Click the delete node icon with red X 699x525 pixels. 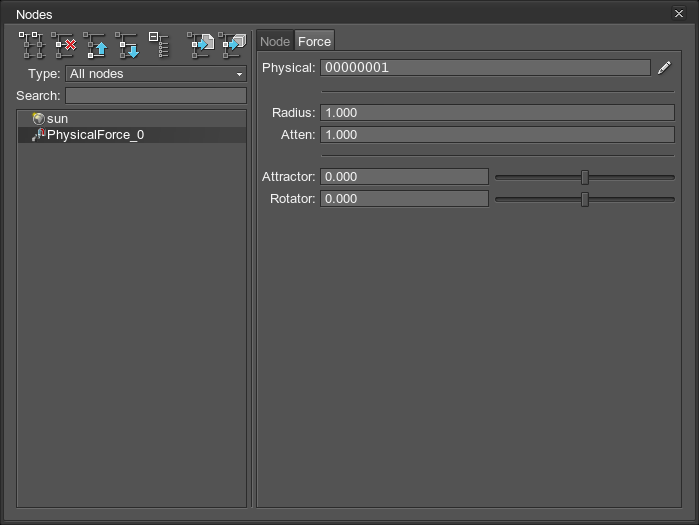(64, 45)
